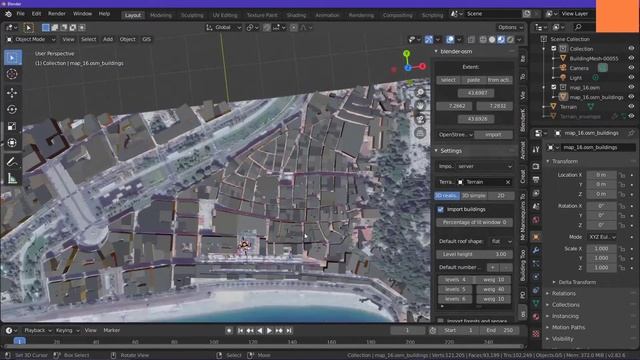640x360 pixels.
Task: Select the 3D Cursor tool
Action: 12,74
